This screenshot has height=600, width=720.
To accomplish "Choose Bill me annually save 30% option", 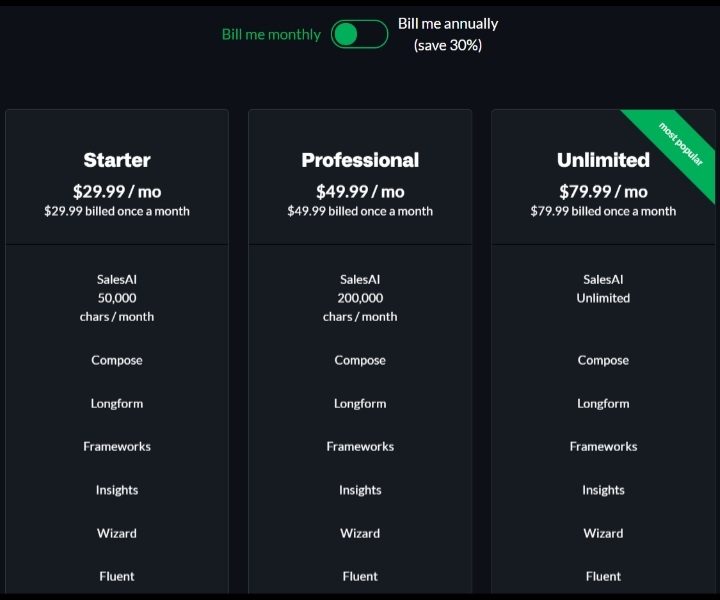I will pyautogui.click(x=447, y=34).
